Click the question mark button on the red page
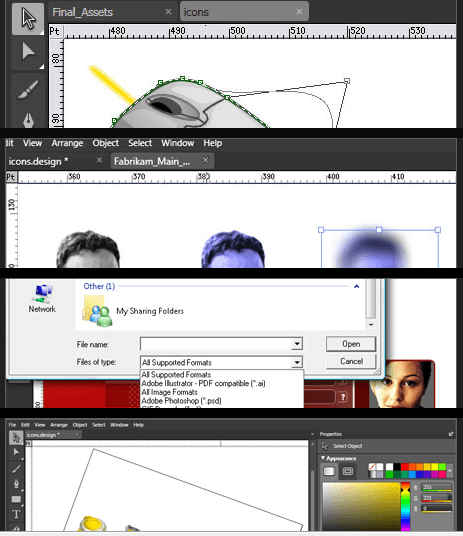Image resolution: width=463 pixels, height=536 pixels. pos(343,397)
